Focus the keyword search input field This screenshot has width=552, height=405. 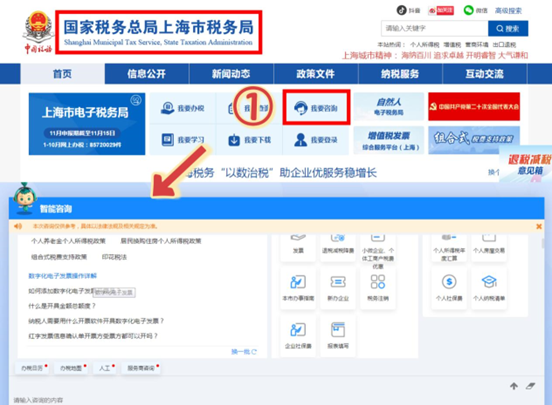tap(435, 29)
